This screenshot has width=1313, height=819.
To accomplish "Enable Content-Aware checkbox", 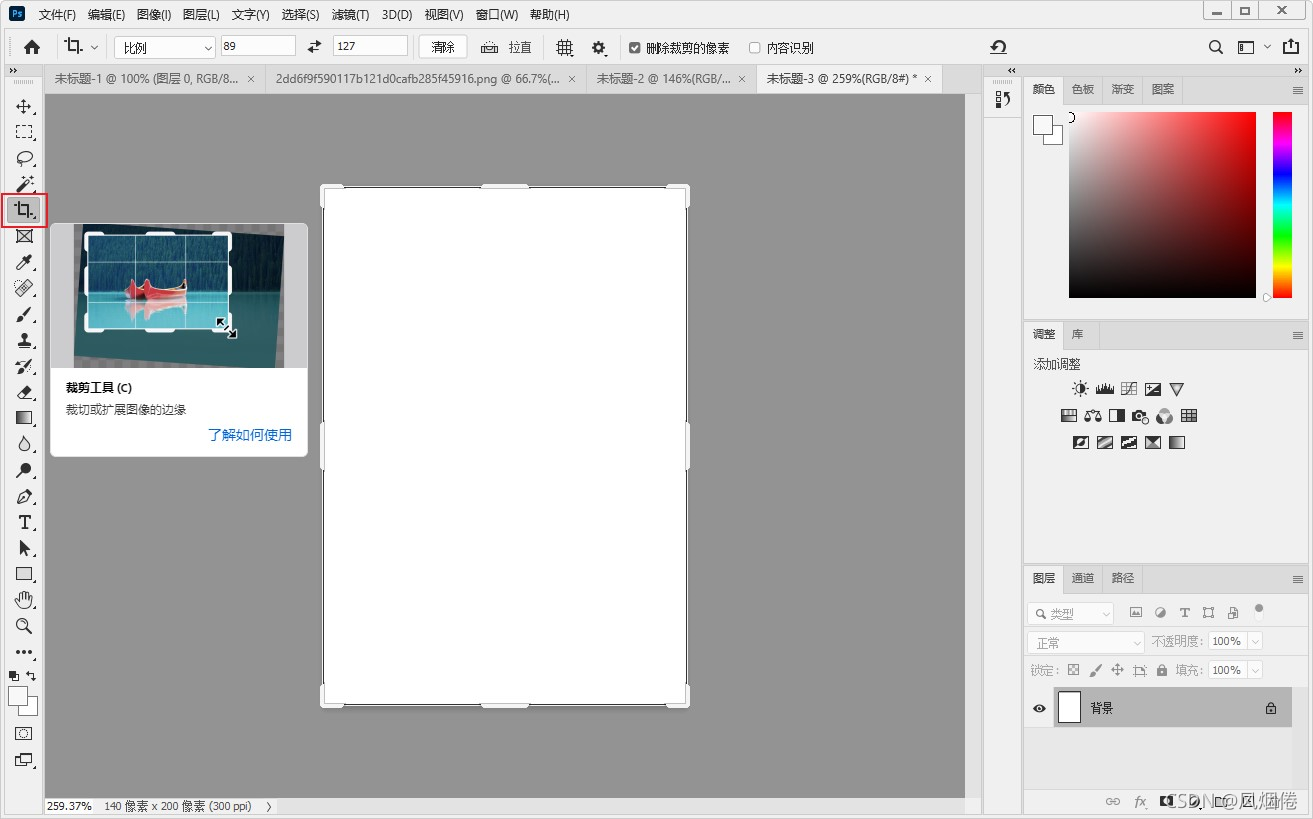I will pyautogui.click(x=755, y=47).
